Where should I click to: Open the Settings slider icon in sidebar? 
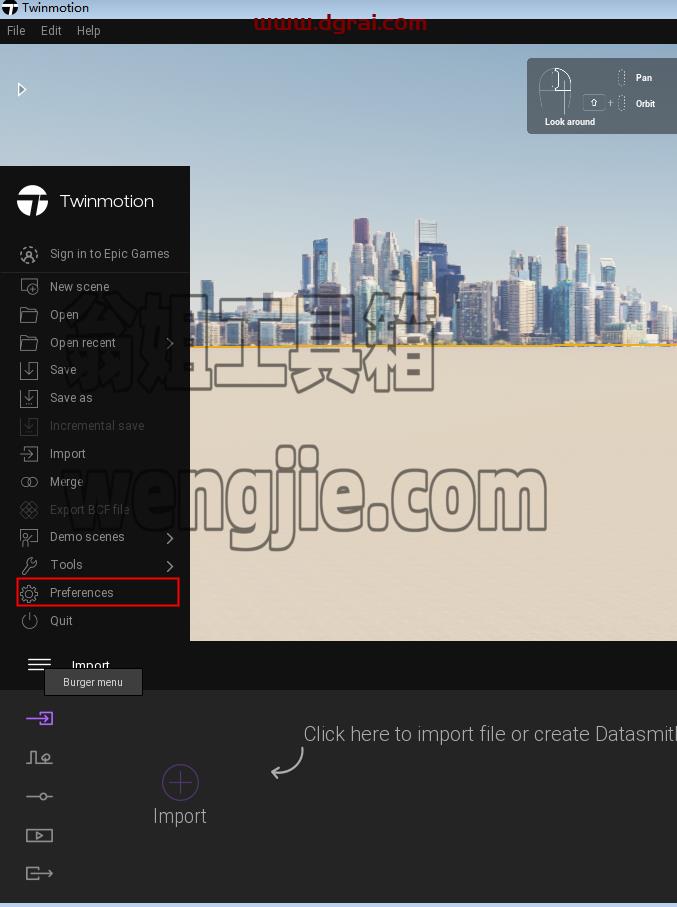(39, 797)
